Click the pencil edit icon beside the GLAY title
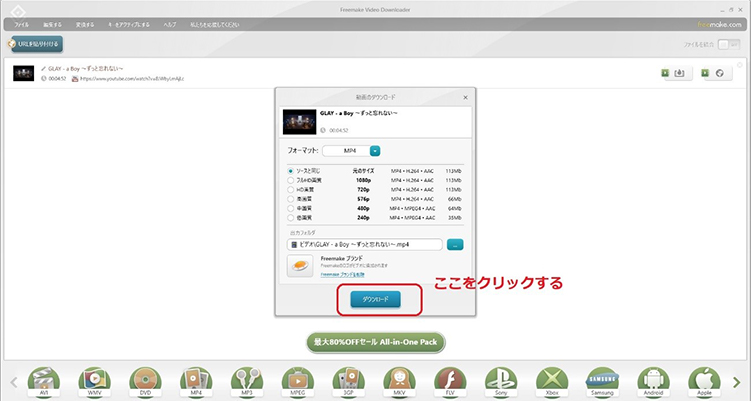Screen dimensions: 751x401 click(x=44, y=69)
